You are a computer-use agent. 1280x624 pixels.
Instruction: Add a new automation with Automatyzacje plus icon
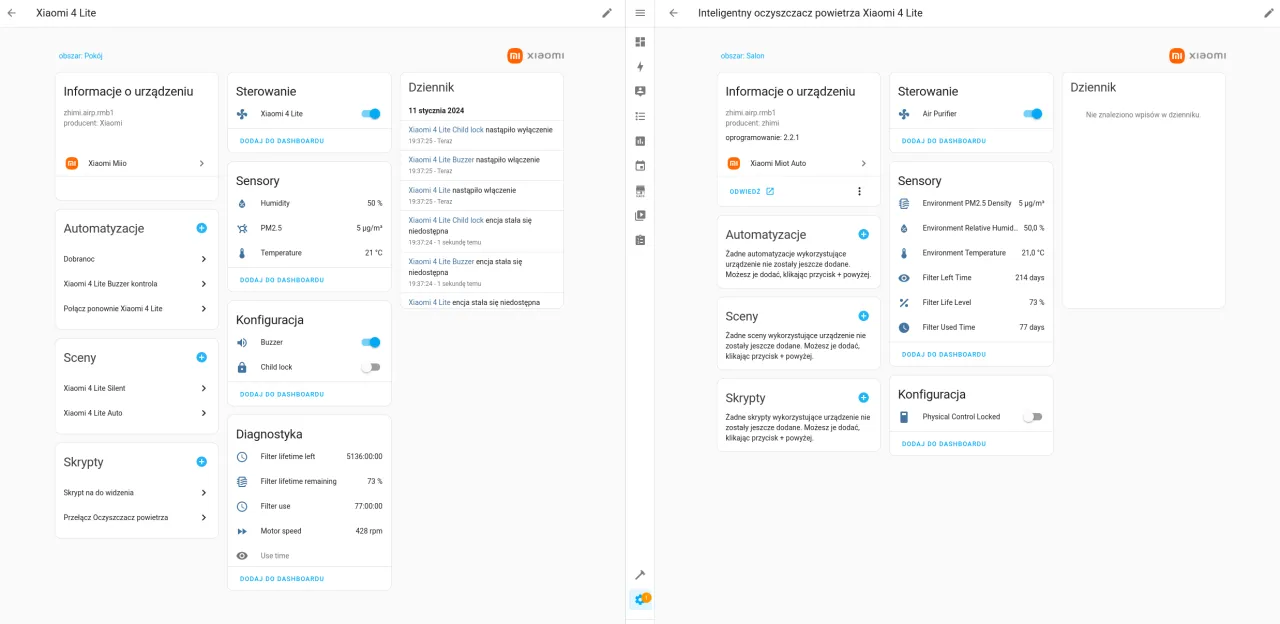point(201,228)
